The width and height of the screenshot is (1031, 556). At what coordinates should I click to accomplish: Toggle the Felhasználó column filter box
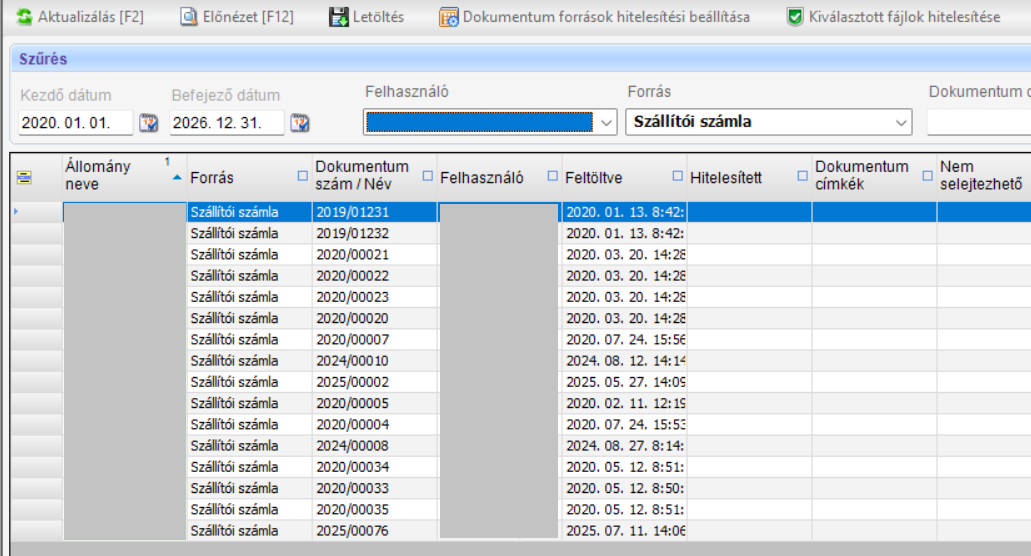(553, 177)
